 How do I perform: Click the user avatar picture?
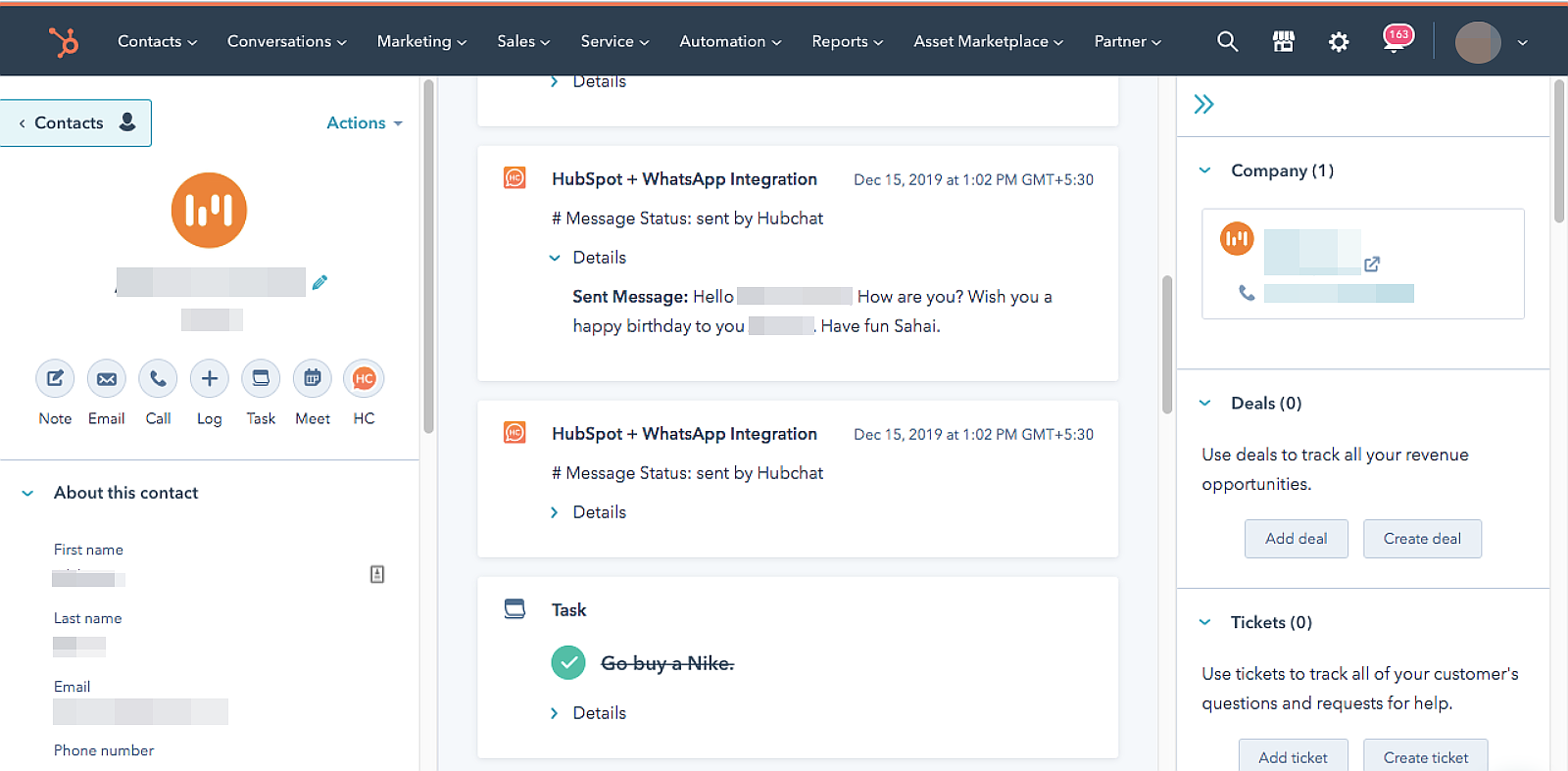(x=1478, y=42)
